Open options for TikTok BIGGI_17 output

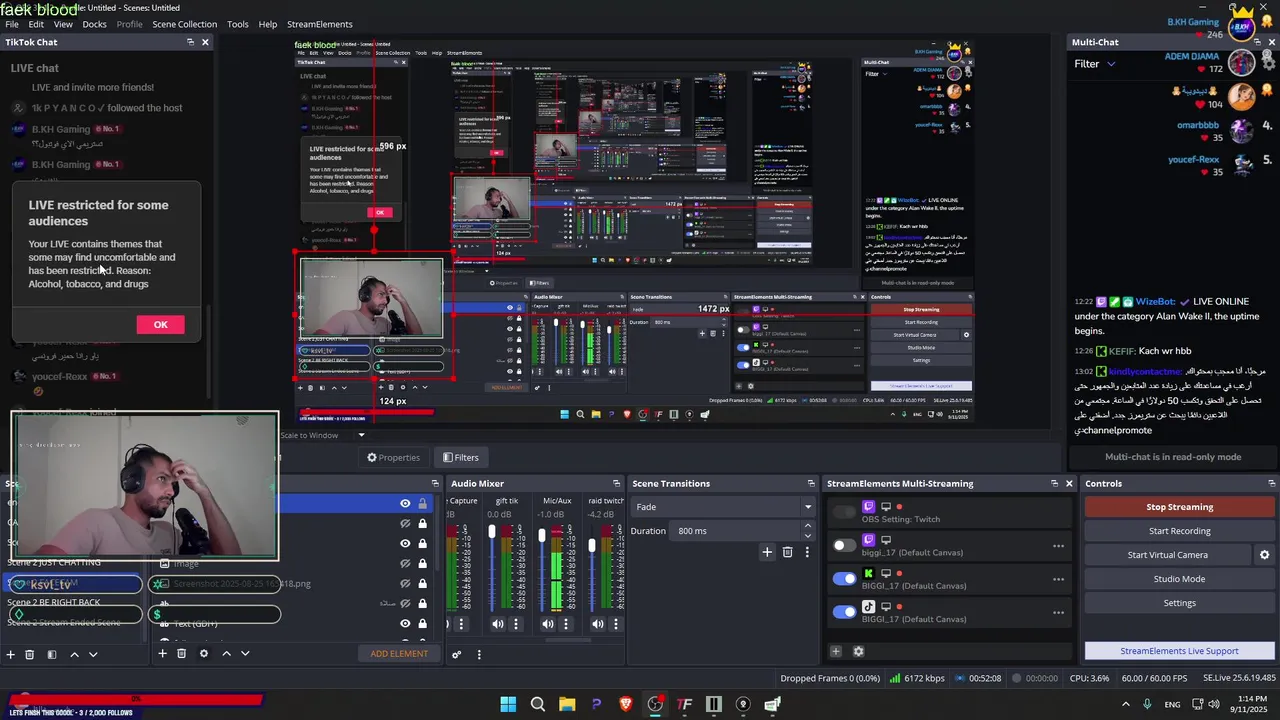(x=1058, y=612)
